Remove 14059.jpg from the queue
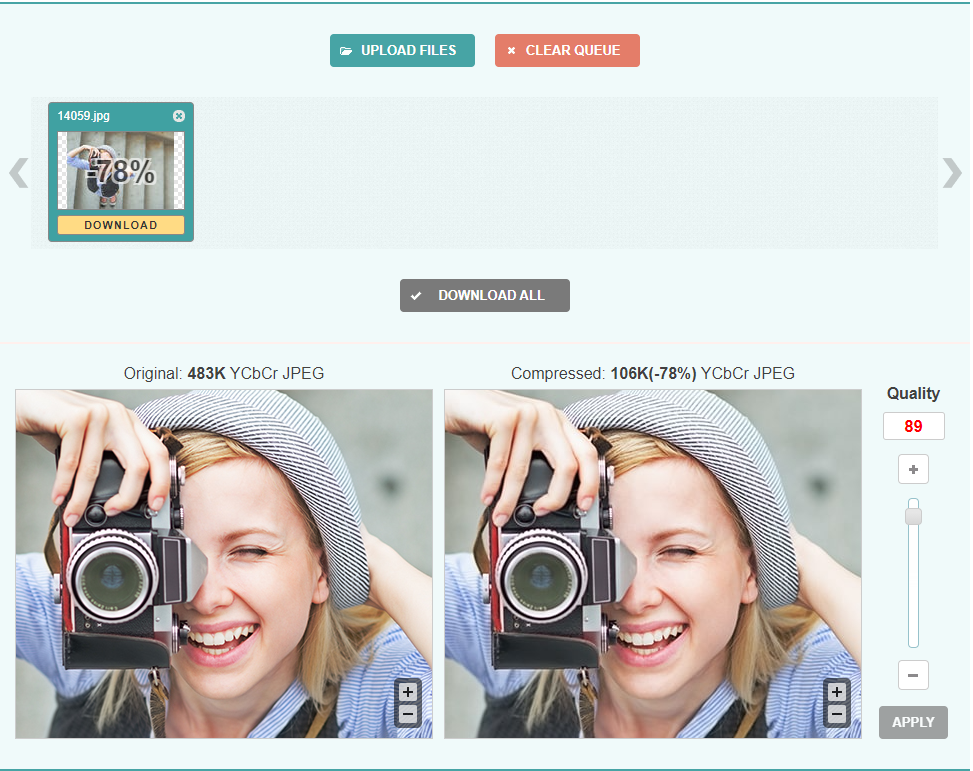The height and width of the screenshot is (771, 973). point(178,115)
